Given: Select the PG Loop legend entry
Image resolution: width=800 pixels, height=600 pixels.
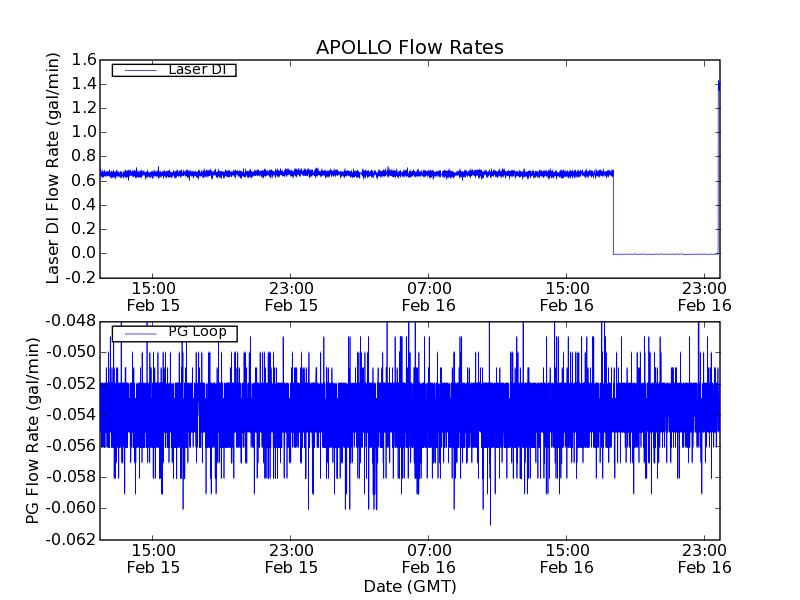Looking at the screenshot, I should tap(196, 332).
